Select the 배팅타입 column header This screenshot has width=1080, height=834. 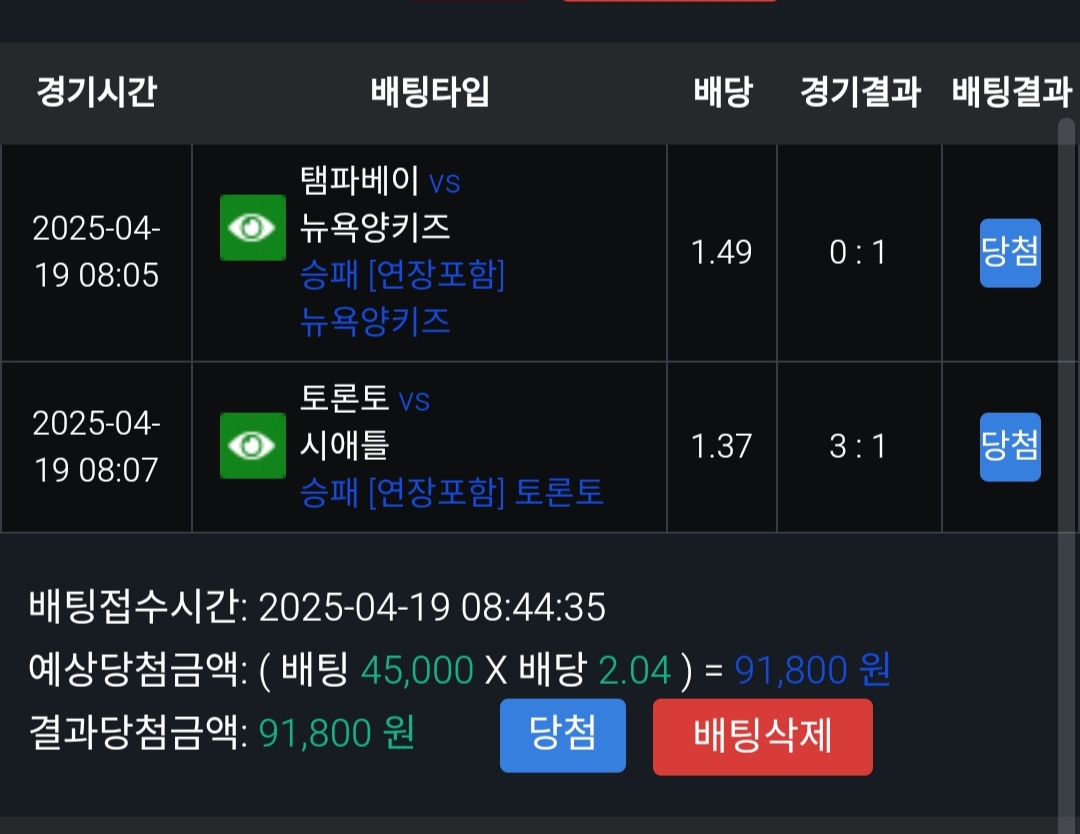click(x=430, y=93)
